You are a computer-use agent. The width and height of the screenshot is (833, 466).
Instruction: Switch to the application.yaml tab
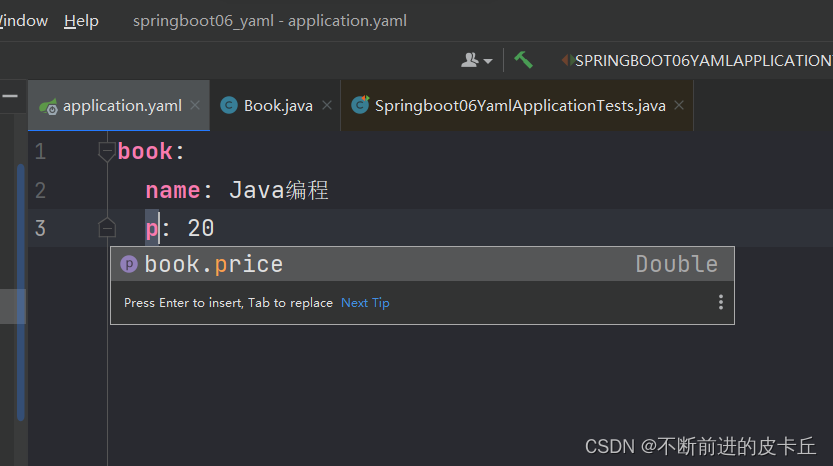(121, 105)
